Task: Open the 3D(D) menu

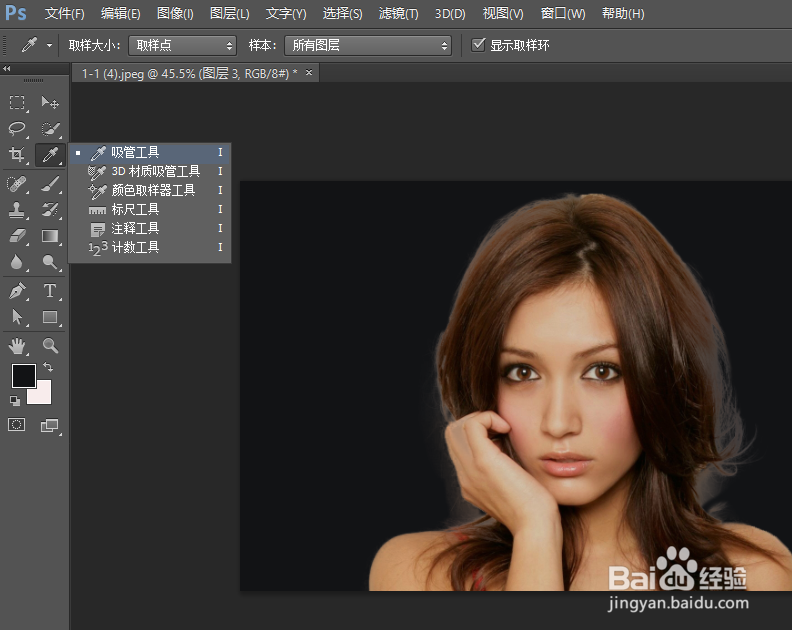Action: (450, 14)
